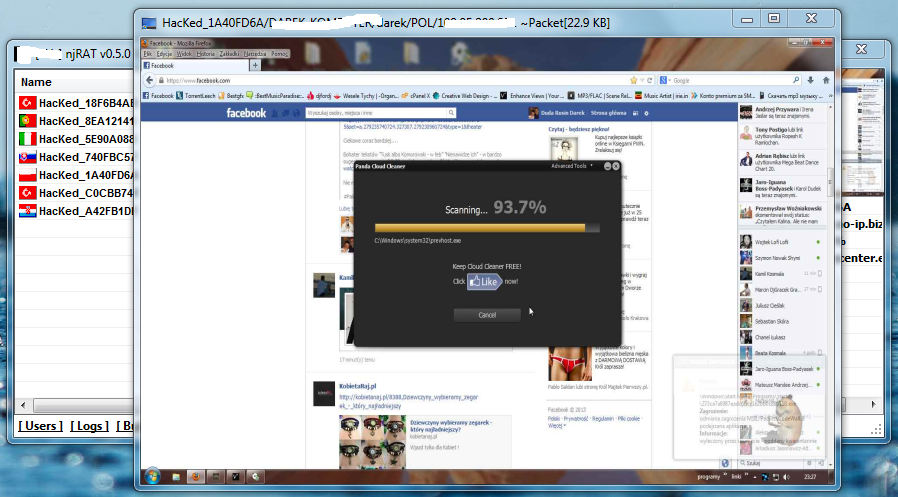The width and height of the screenshot is (898, 497).
Task: Select the HacKed_8EA1214 row
Action: pyautogui.click(x=76, y=121)
